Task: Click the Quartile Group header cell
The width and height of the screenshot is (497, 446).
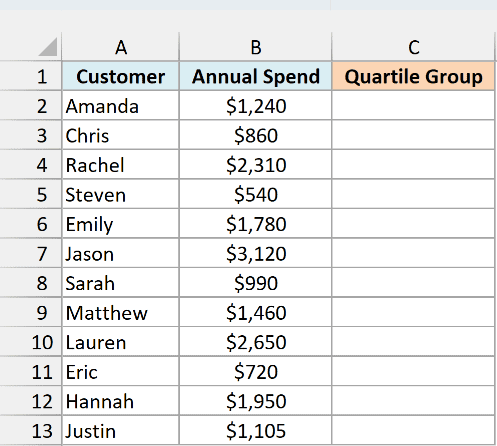Action: pyautogui.click(x=413, y=76)
